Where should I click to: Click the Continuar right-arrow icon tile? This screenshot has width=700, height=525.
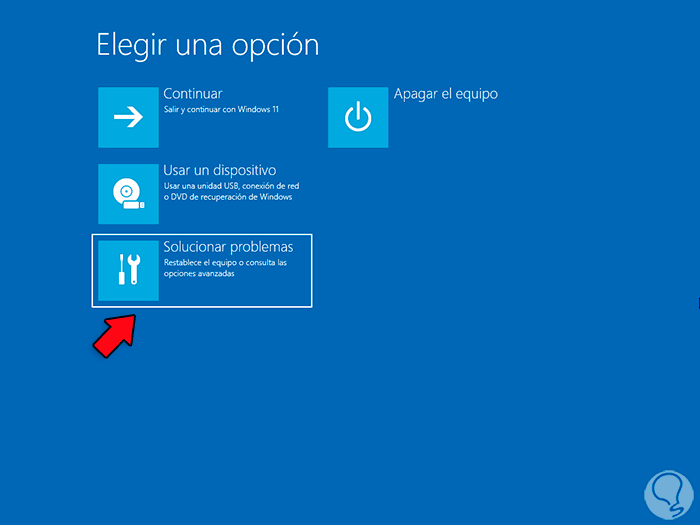point(128,117)
